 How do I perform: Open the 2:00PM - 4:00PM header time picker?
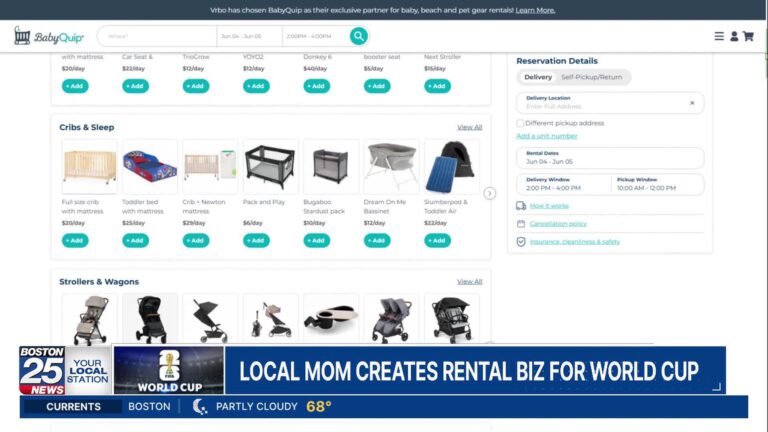(315, 36)
